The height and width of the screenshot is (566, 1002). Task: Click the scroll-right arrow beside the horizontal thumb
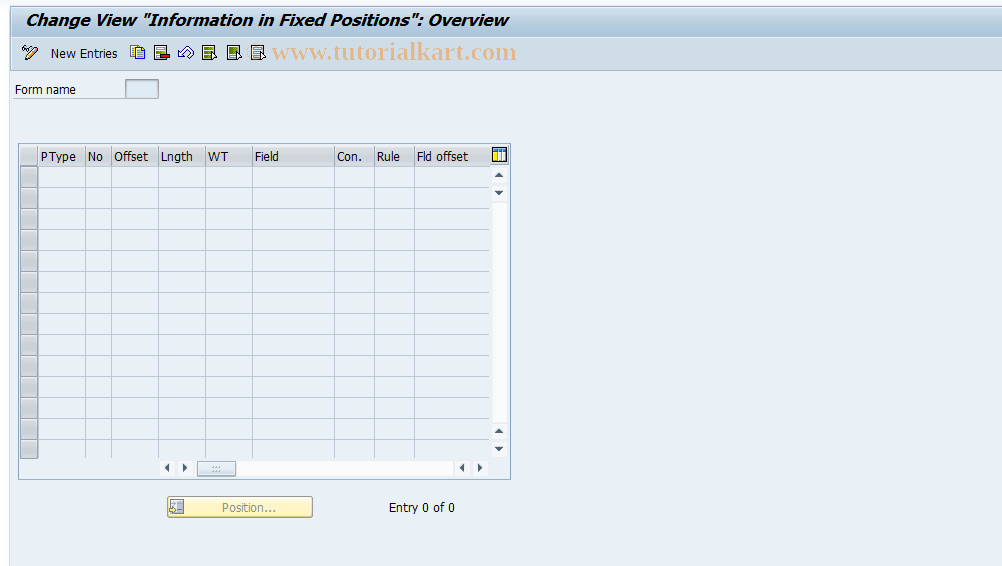pyautogui.click(x=185, y=468)
